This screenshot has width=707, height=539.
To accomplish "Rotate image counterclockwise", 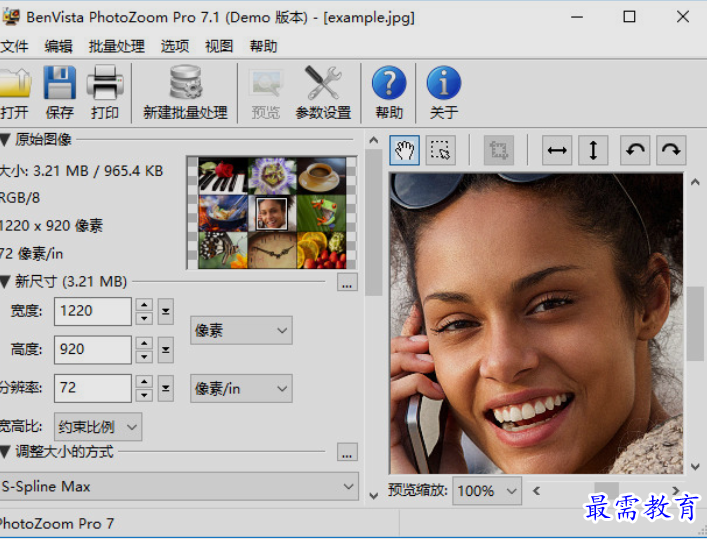I will (635, 150).
